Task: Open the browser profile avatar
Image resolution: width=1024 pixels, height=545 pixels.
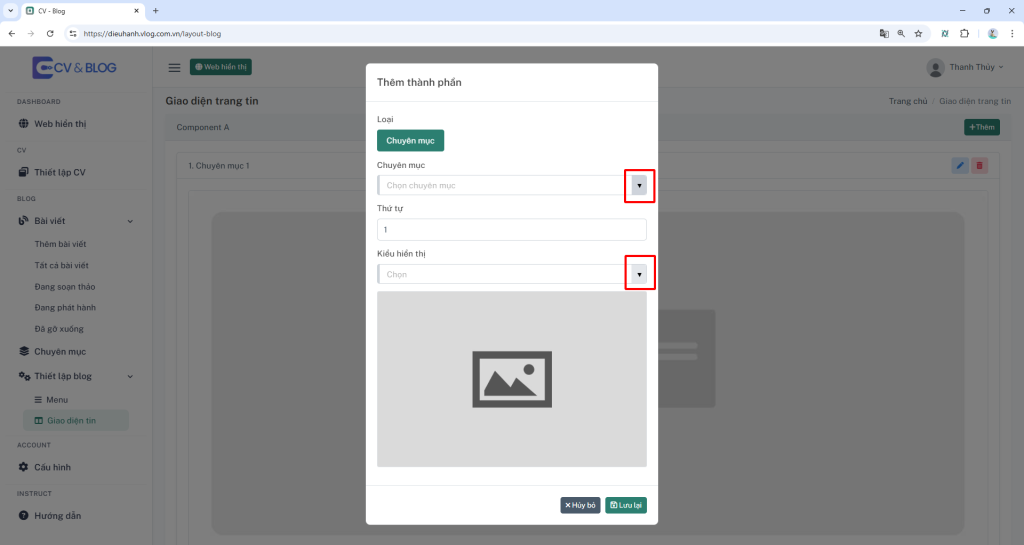Action: pyautogui.click(x=993, y=33)
